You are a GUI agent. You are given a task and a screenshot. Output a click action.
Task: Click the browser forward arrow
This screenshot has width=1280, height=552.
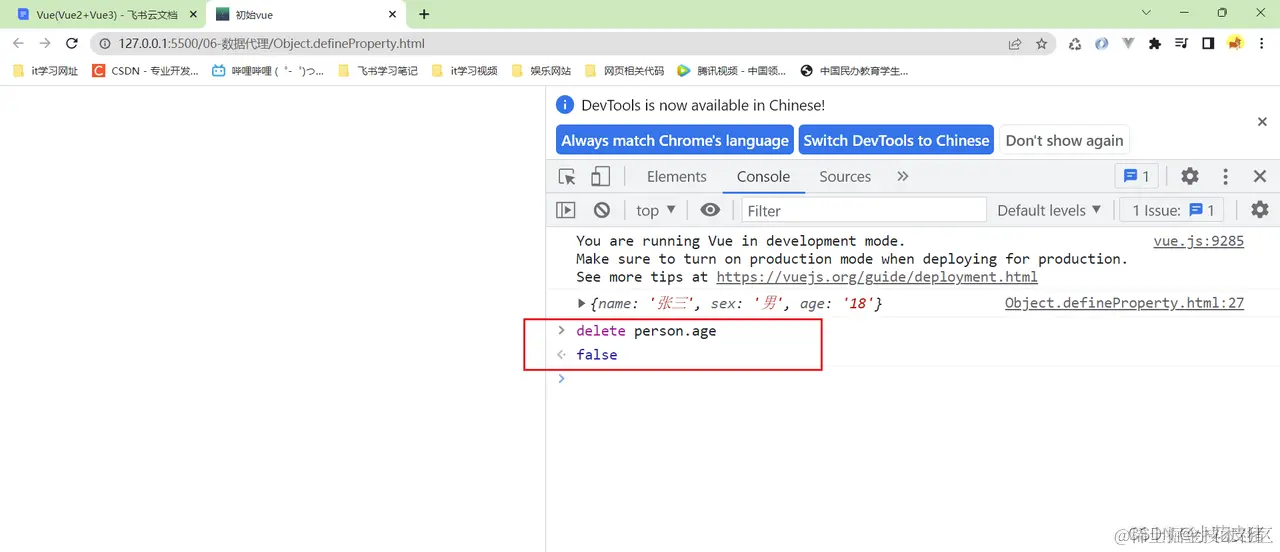45,44
